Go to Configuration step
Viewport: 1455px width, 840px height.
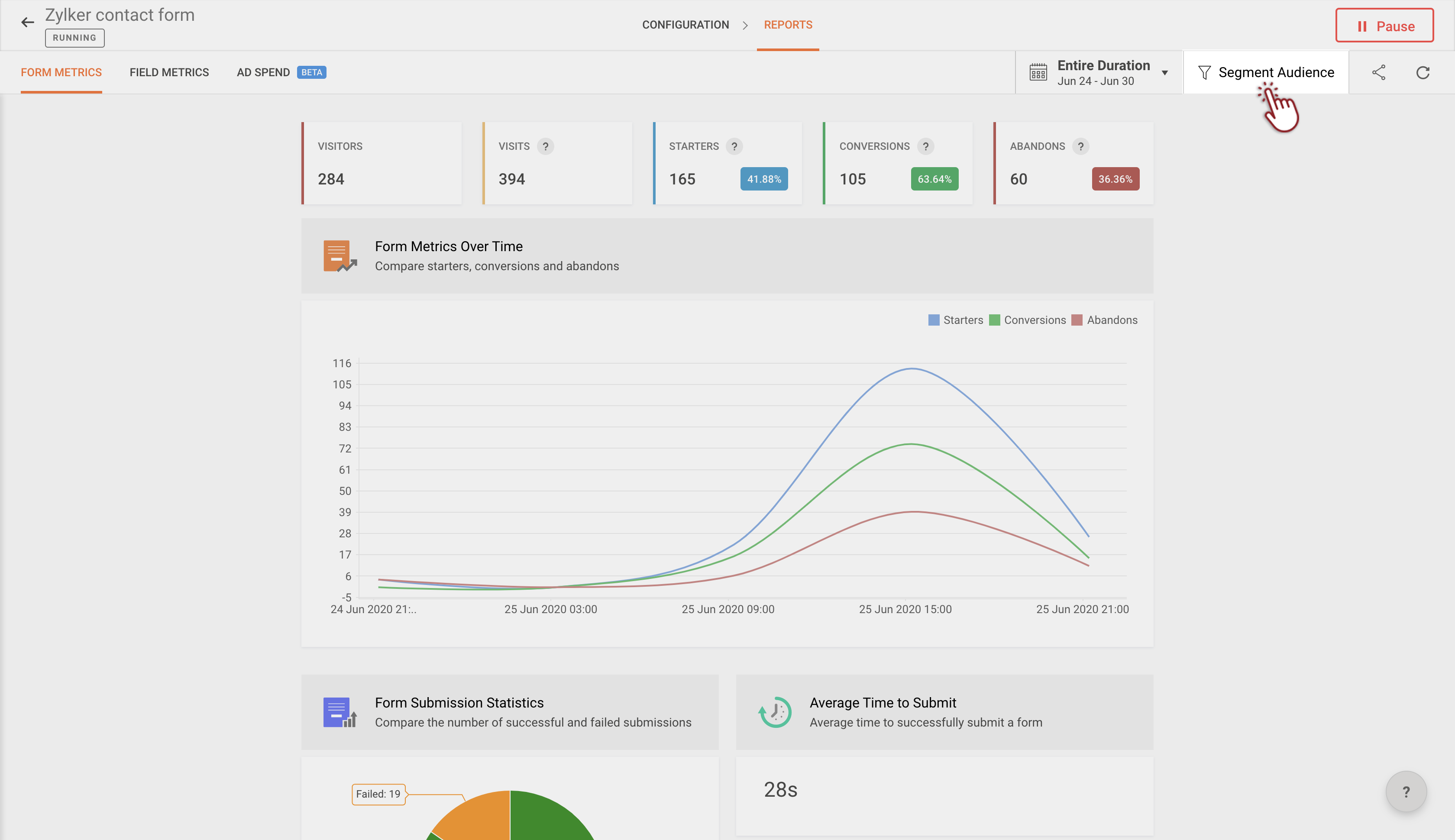pyautogui.click(x=685, y=25)
